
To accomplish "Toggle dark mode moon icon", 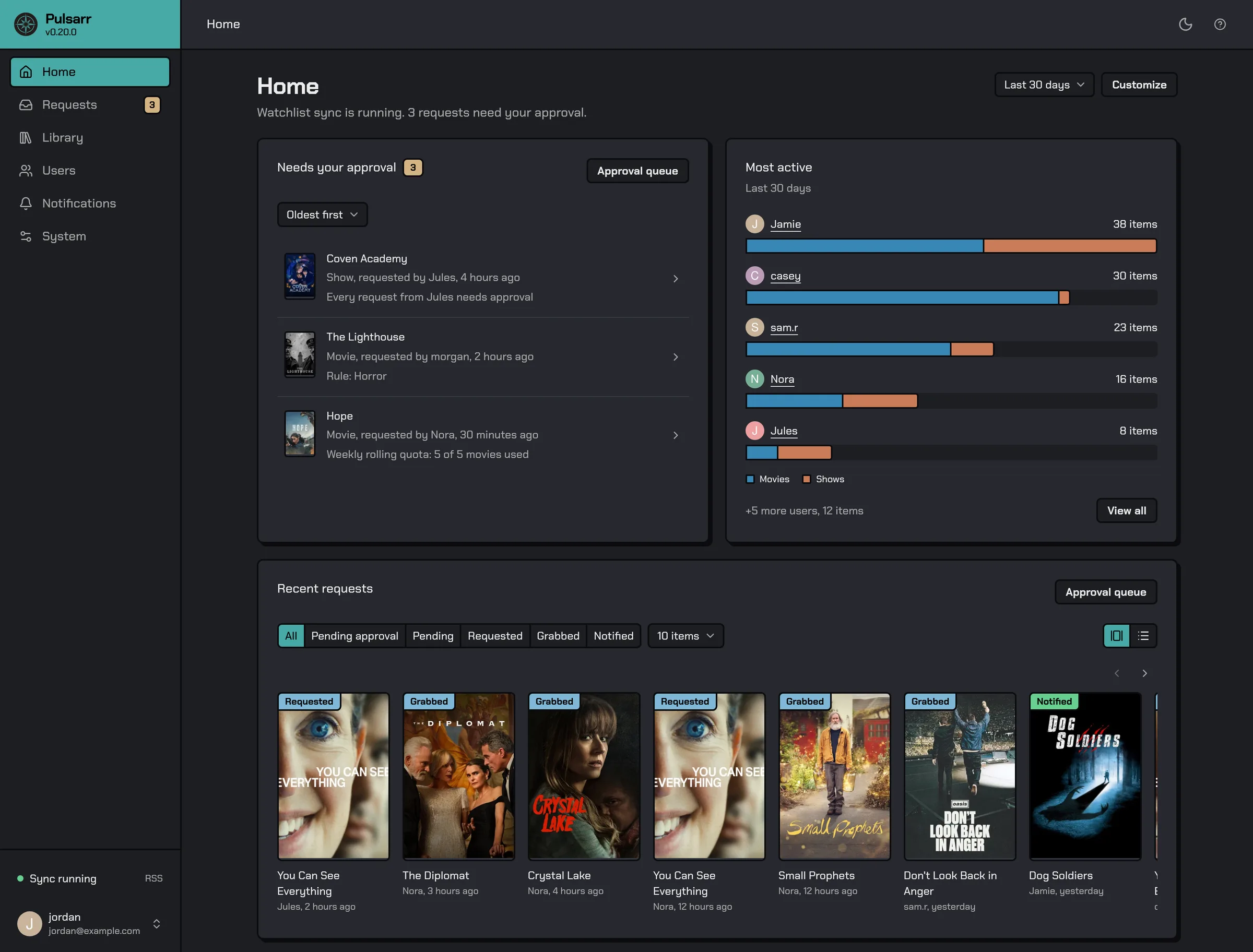I will click(1186, 25).
